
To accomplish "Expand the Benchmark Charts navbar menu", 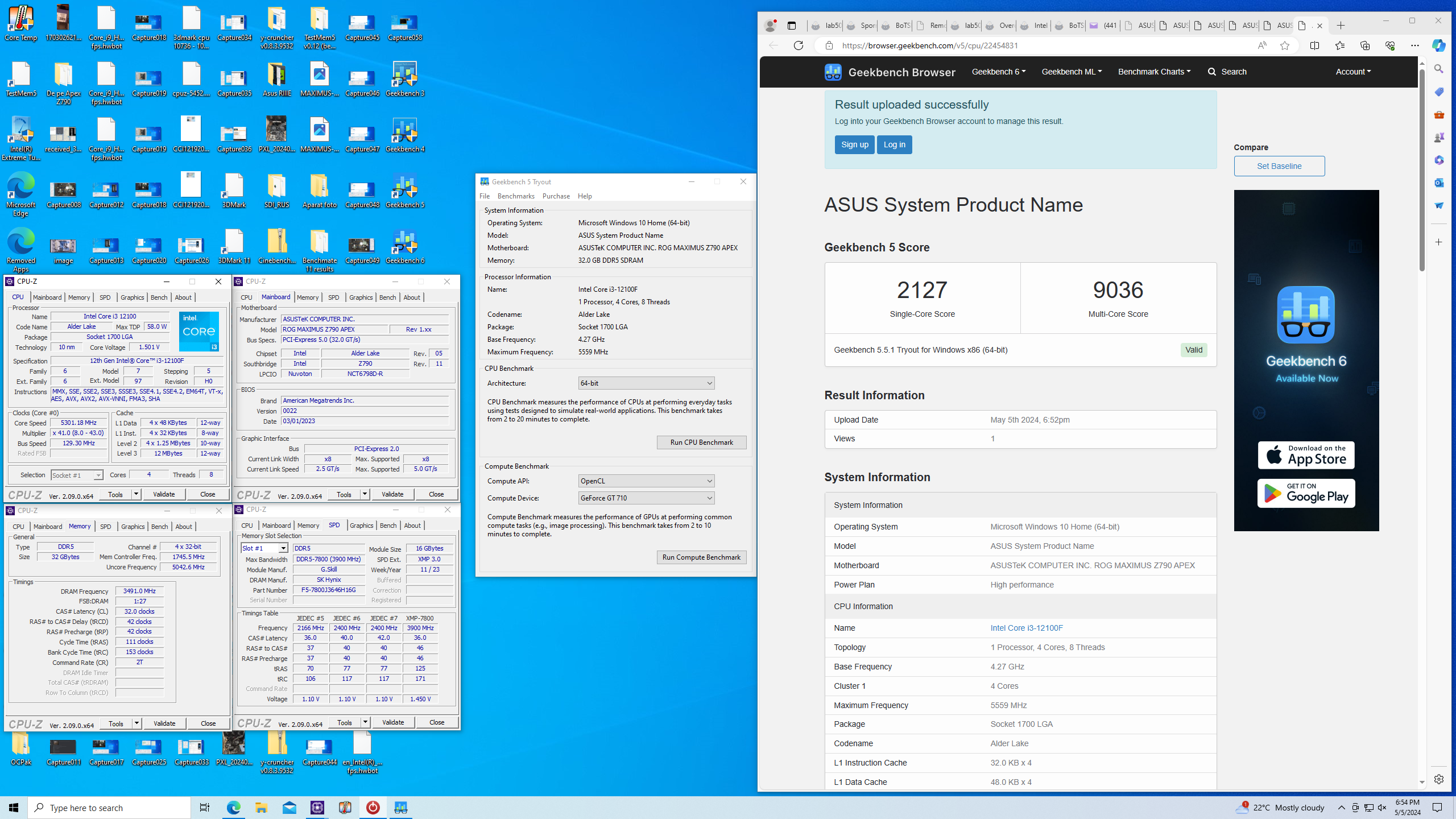I will (x=1154, y=72).
